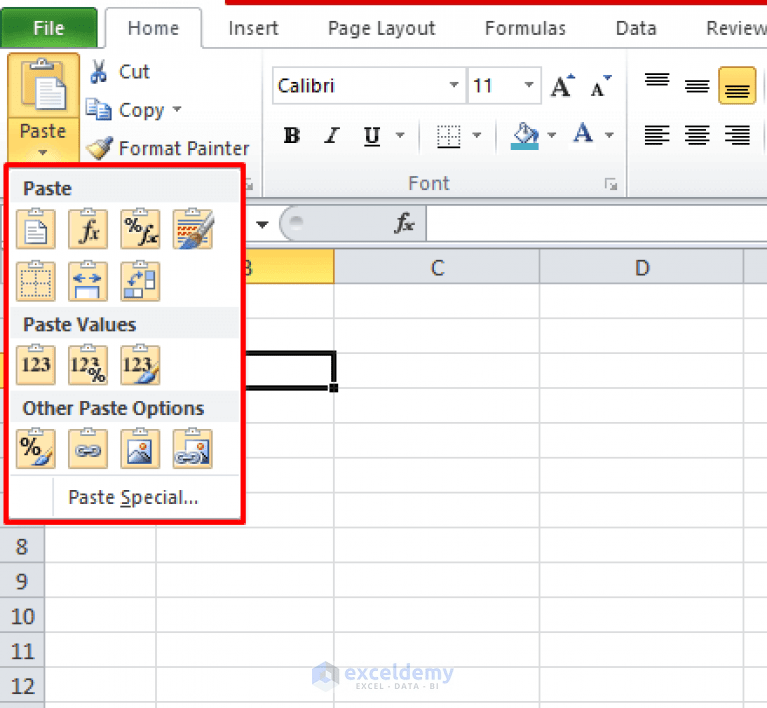The height and width of the screenshot is (708, 767).
Task: Toggle Bottom Align (highlighted)
Action: pyautogui.click(x=737, y=86)
